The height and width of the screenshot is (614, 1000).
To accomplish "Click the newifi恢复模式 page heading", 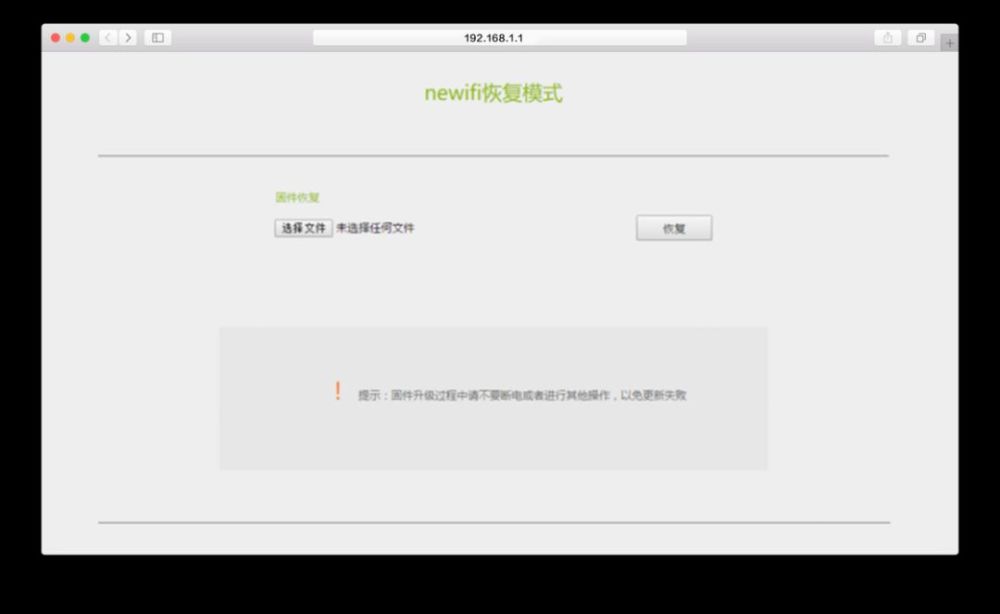I will coord(493,93).
